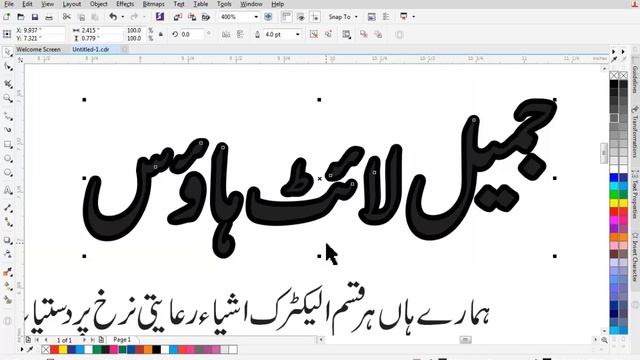Click the Mirror horizontally icon
The width and height of the screenshot is (640, 360).
click(x=226, y=35)
